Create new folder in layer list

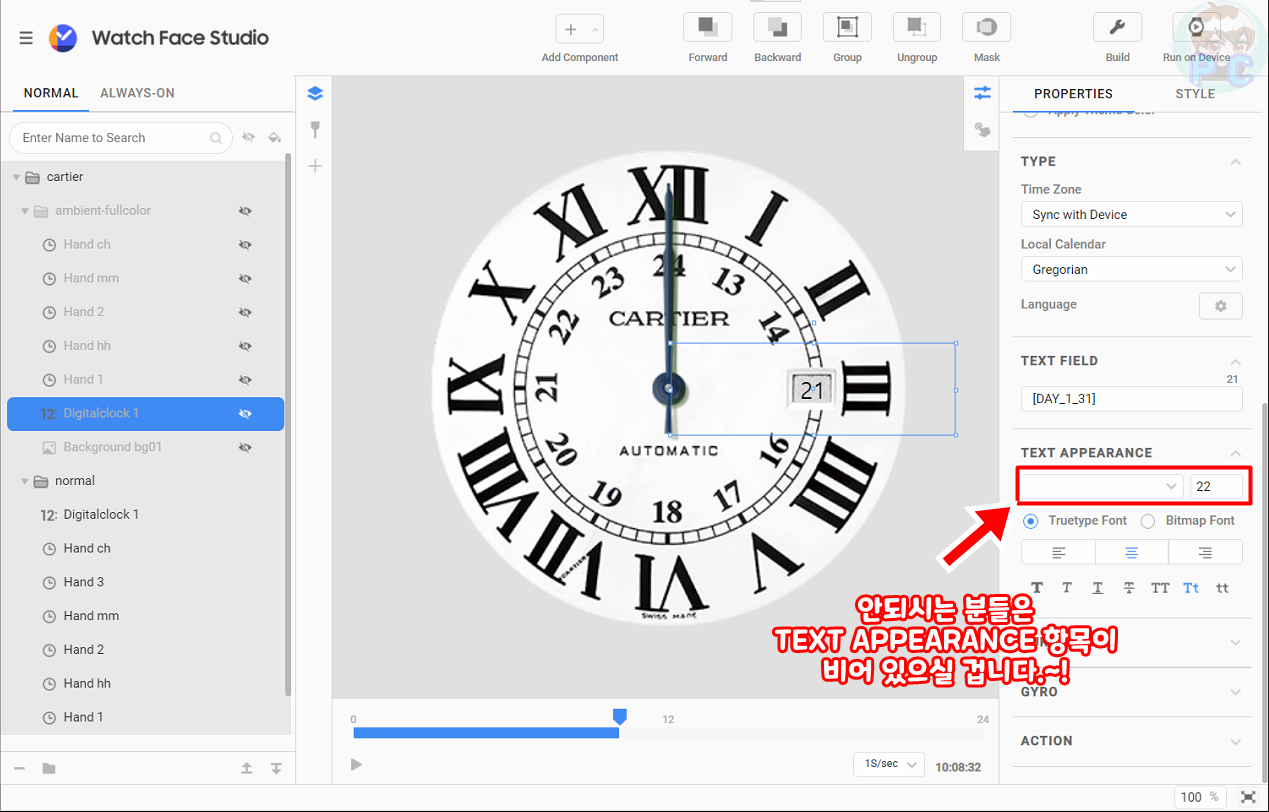tap(49, 768)
